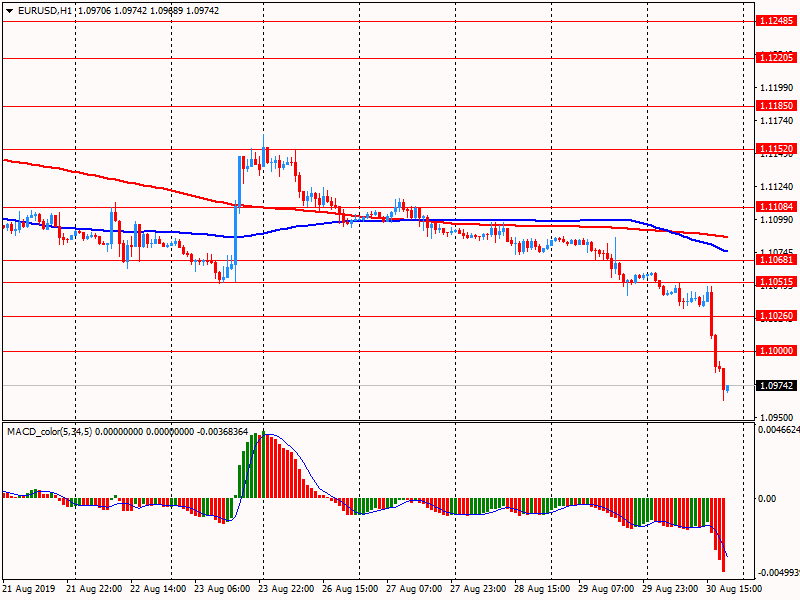Click the 0.00 MACD scale value
The width and height of the screenshot is (800, 600).
[767, 498]
